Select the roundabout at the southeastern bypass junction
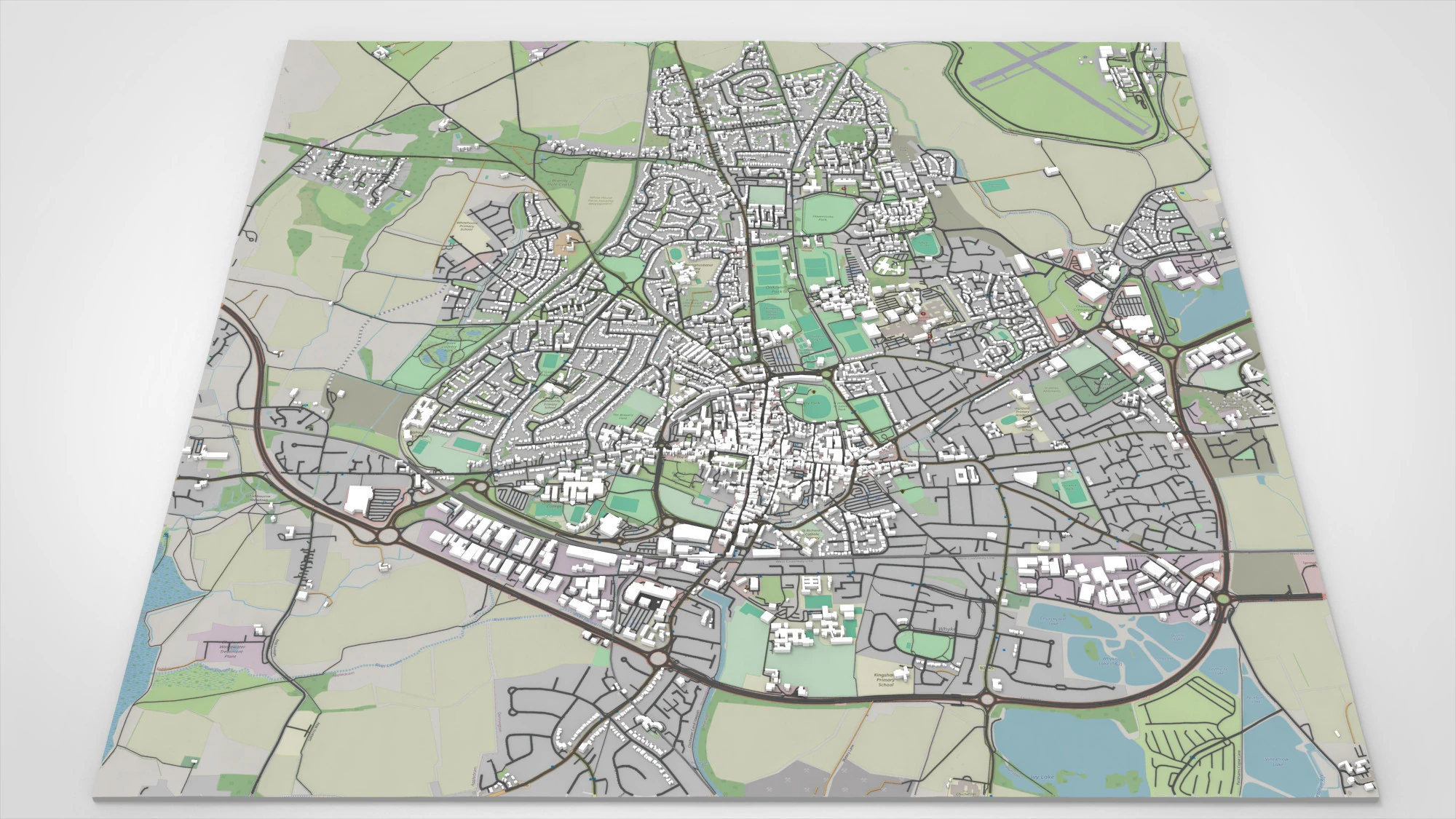This screenshot has height=819, width=1456. coord(988,699)
